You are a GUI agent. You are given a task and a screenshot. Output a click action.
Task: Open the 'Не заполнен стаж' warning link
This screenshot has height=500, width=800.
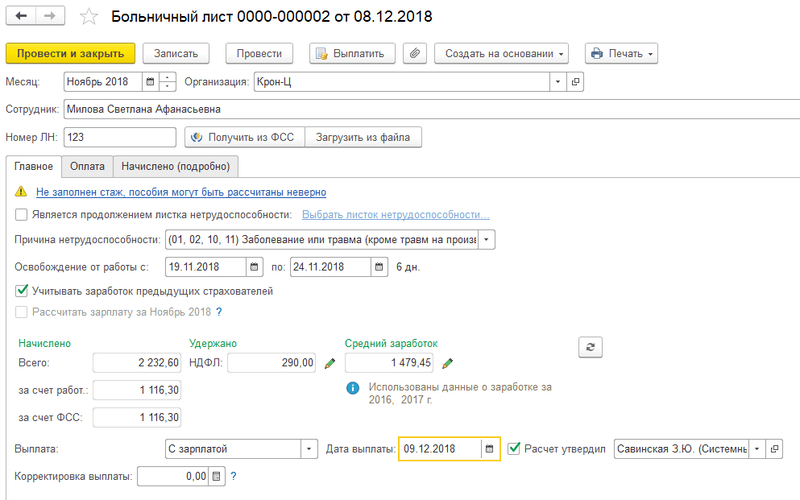(x=181, y=192)
